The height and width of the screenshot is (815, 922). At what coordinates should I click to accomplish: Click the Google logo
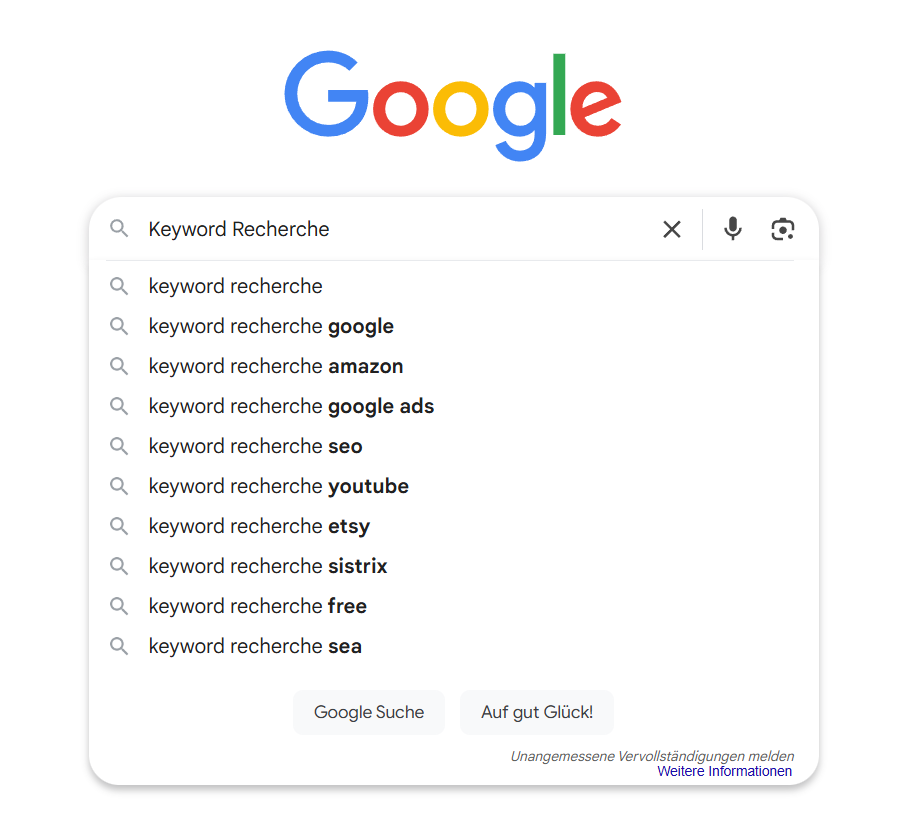(453, 105)
